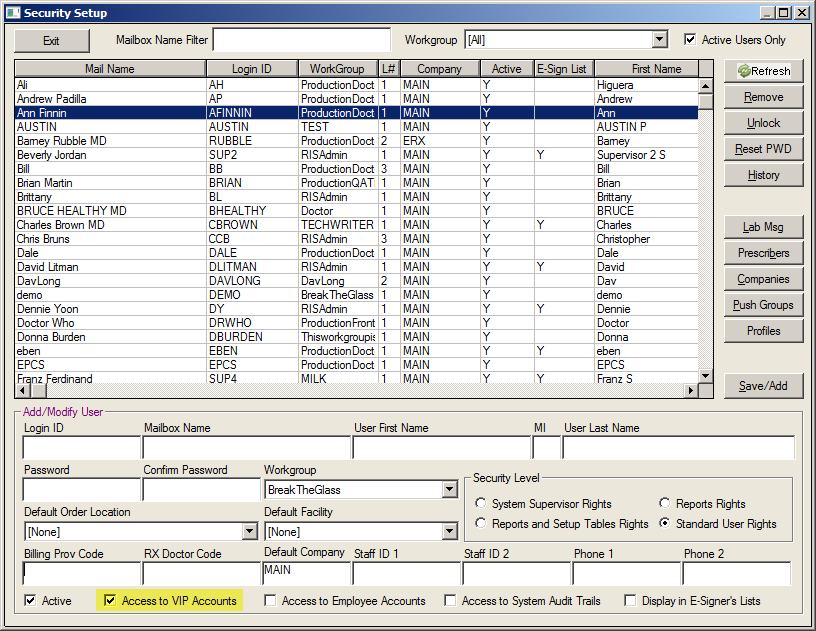The height and width of the screenshot is (631, 816).
Task: Open Lab Msg settings
Action: pyautogui.click(x=763, y=227)
